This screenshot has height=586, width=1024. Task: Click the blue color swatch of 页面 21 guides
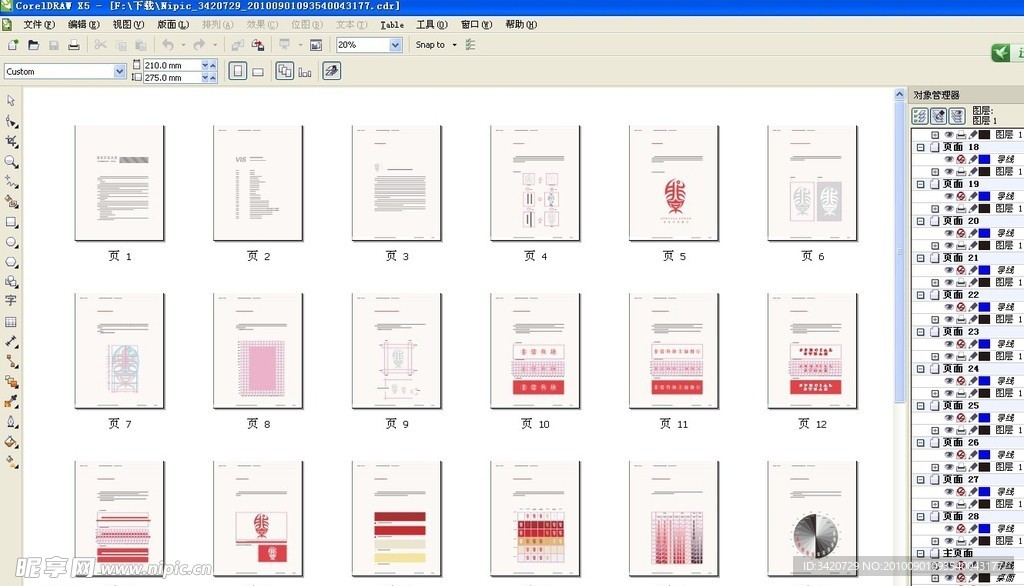[x=984, y=270]
